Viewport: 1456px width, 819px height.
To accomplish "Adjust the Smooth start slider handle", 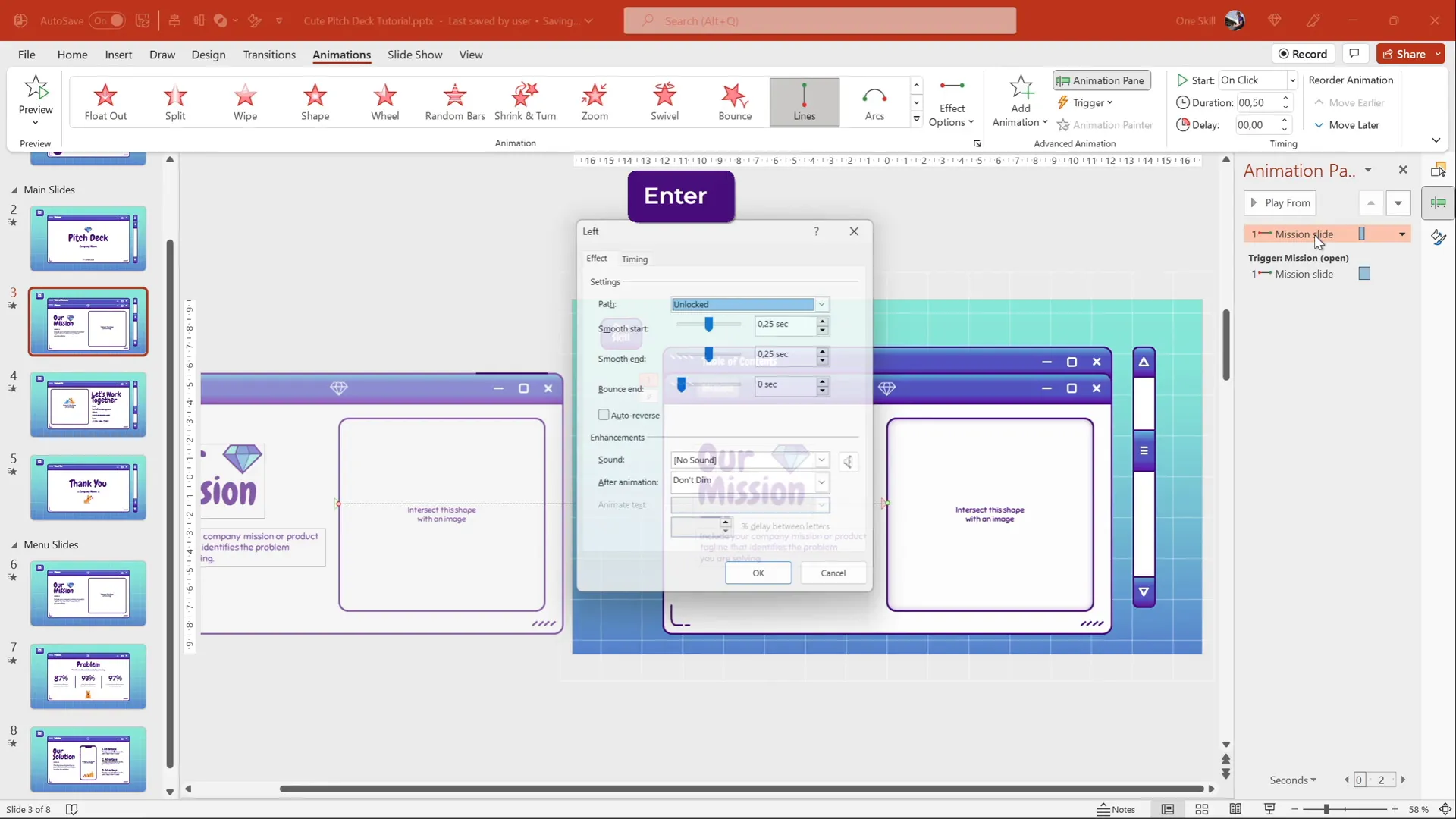I will pos(709,325).
